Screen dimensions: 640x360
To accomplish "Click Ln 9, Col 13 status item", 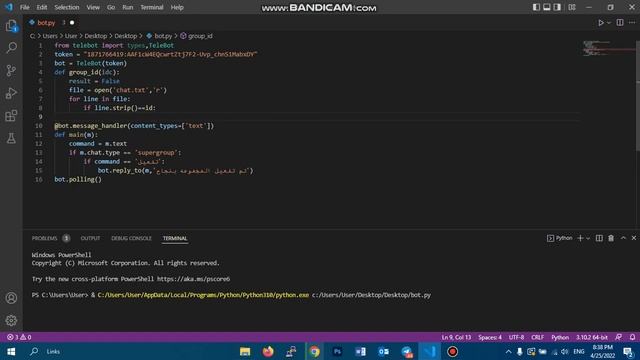I will pos(456,337).
